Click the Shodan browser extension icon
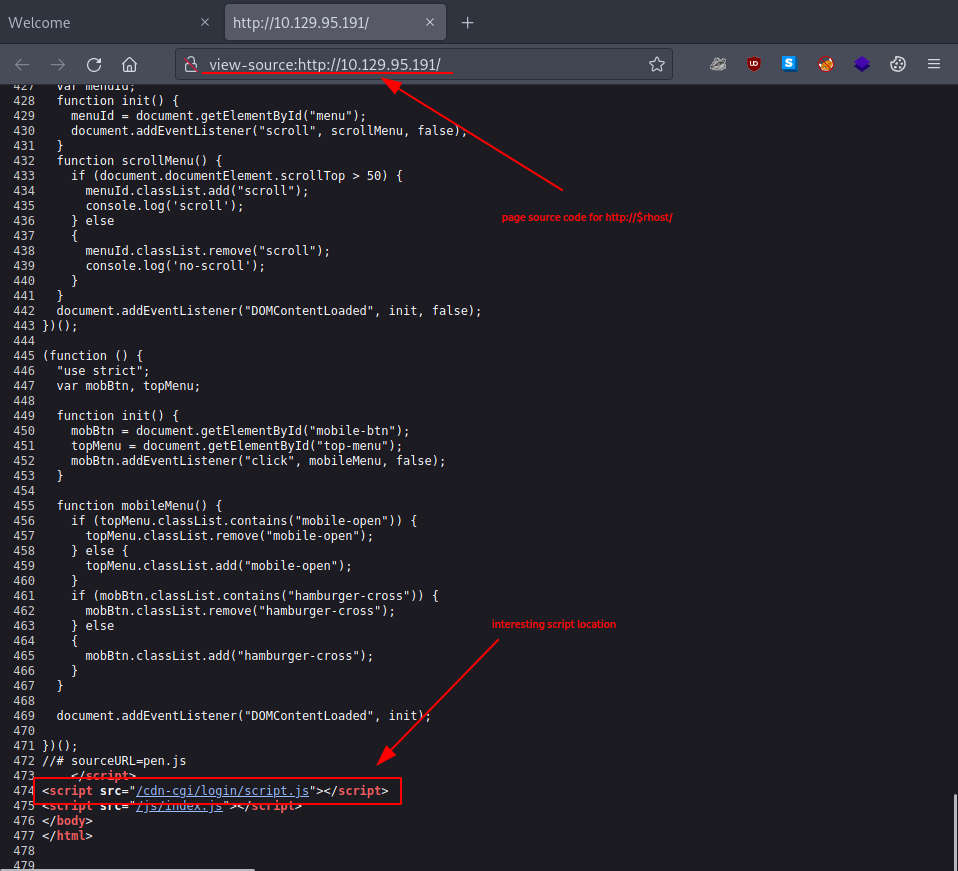 coord(790,63)
